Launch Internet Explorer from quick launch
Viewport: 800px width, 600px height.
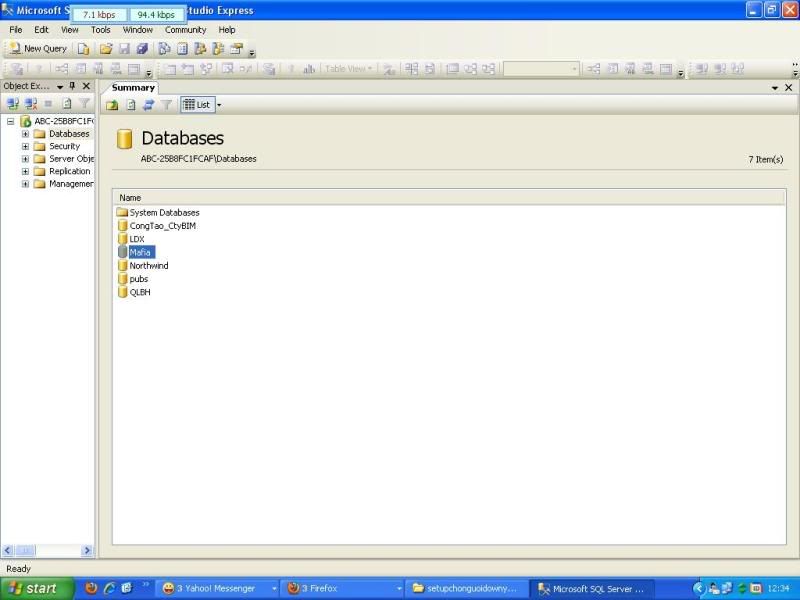109,589
